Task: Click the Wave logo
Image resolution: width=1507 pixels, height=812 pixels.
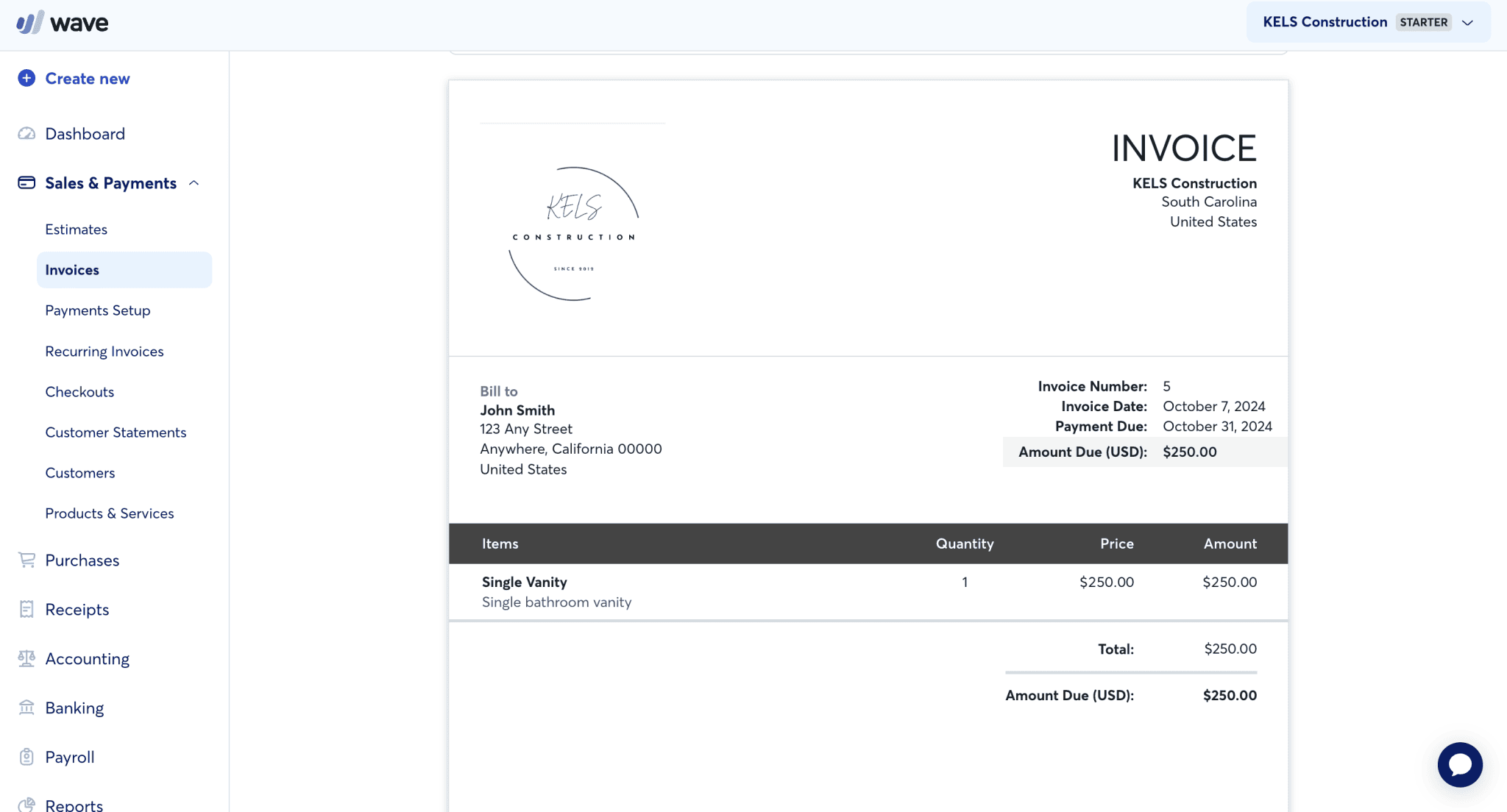Action: [63, 22]
